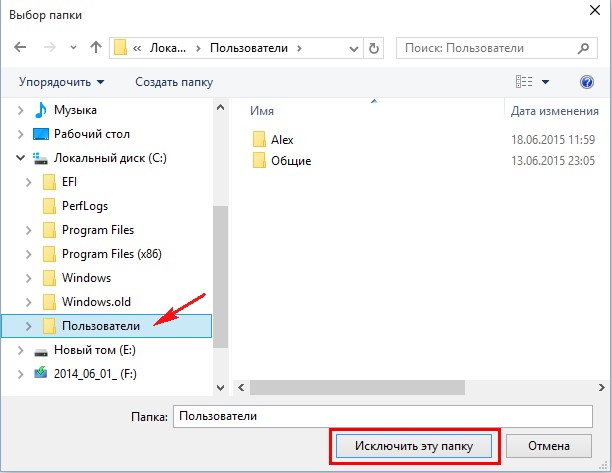Expand the Windows.old node
The width and height of the screenshot is (612, 473).
click(28, 302)
